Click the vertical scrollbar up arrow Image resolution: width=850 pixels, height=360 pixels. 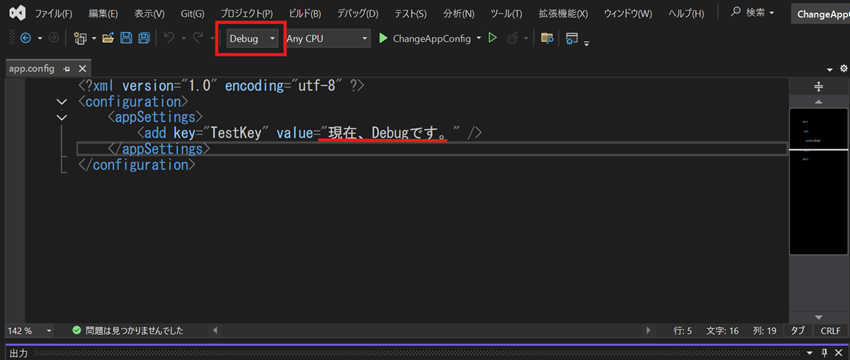(x=819, y=102)
